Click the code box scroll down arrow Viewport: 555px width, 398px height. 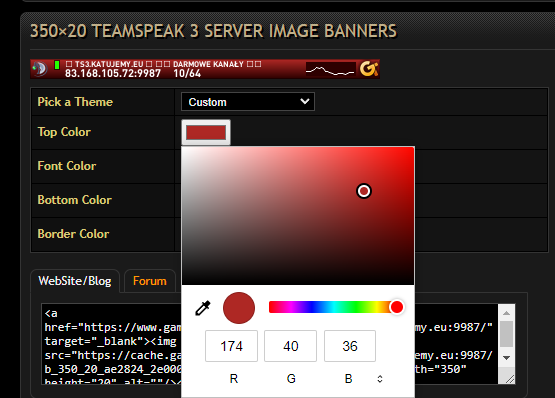(x=507, y=358)
